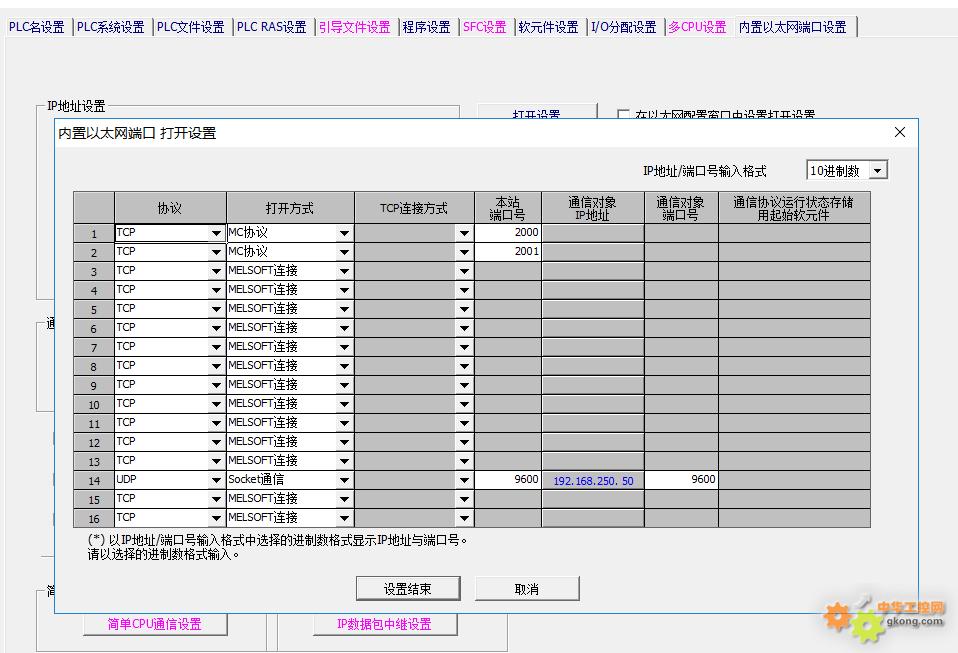Expand protocol dropdown in row 1
Screen dimensions: 958x653
[x=216, y=233]
